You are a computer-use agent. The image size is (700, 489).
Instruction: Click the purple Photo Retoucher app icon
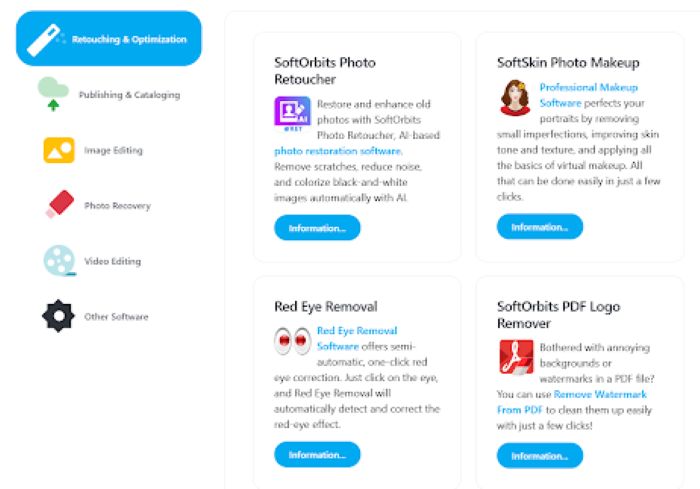[x=292, y=113]
